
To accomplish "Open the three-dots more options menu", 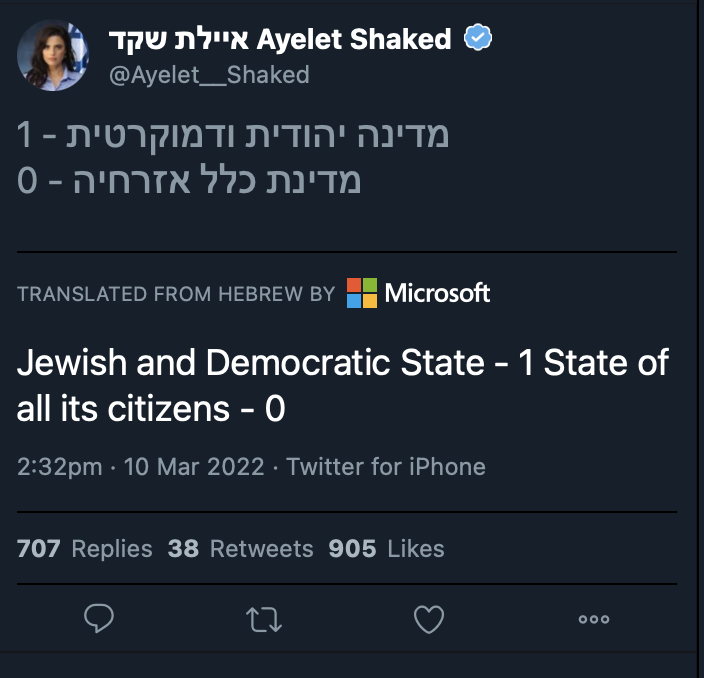I will pos(593,620).
